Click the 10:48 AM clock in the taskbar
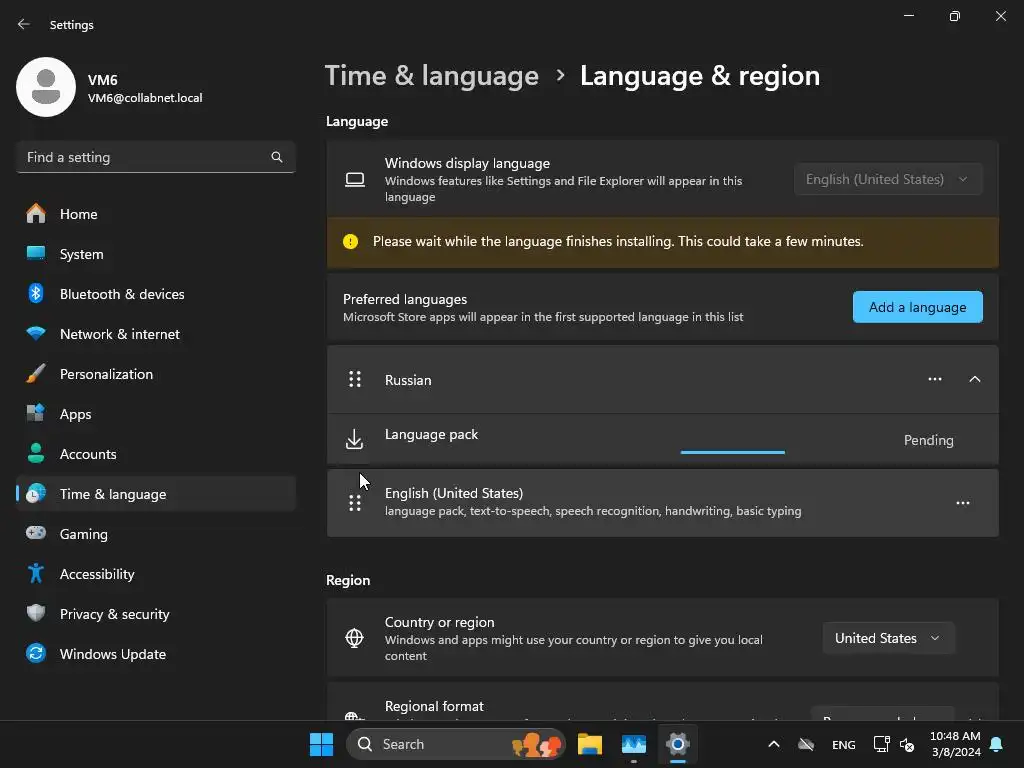Viewport: 1024px width, 768px height. coord(955,737)
